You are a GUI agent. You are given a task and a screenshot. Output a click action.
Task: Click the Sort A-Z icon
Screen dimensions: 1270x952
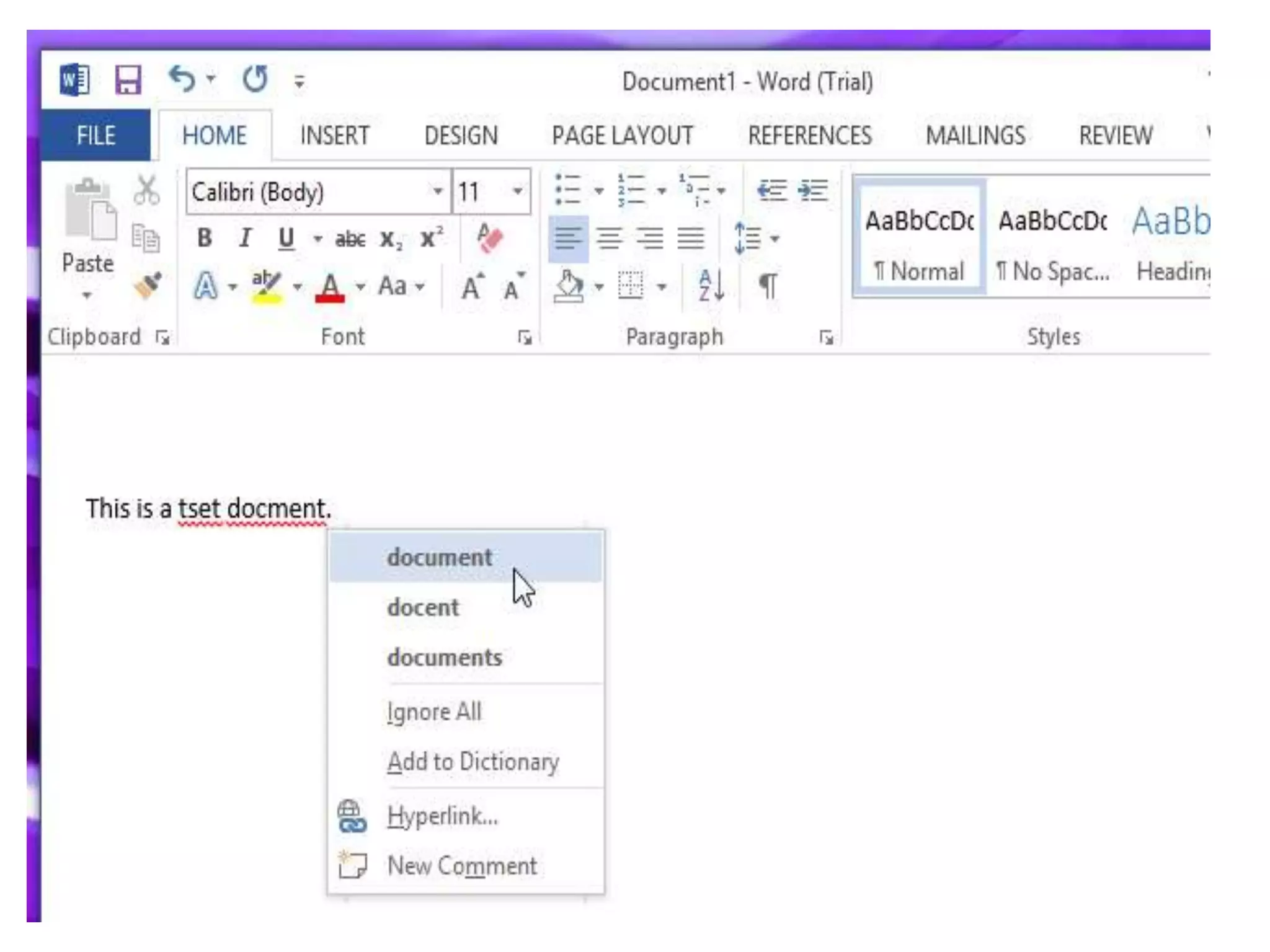click(711, 286)
